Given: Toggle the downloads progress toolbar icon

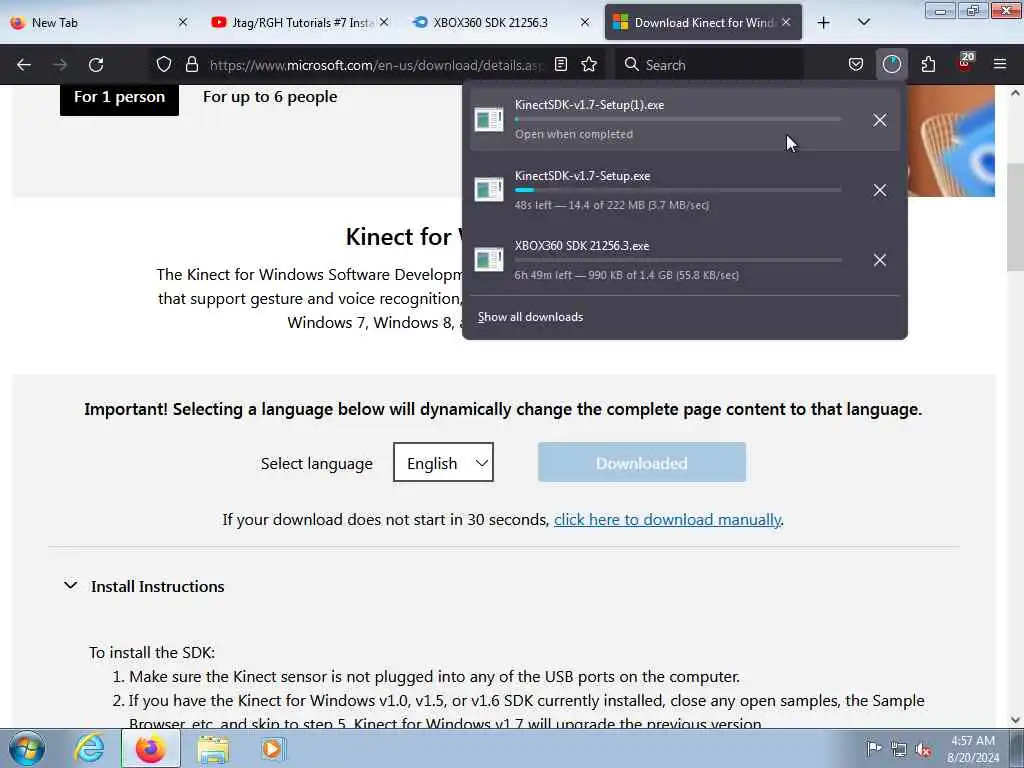Looking at the screenshot, I should coord(891,64).
